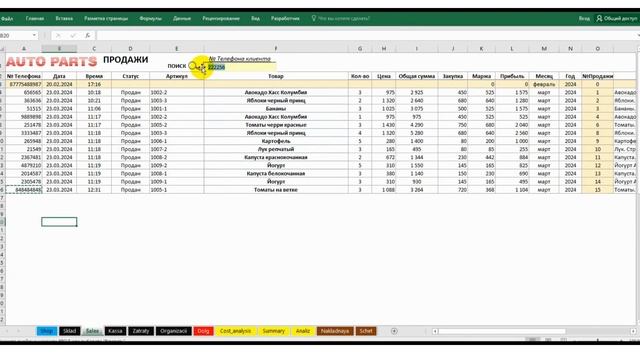Open the Данные ribbon tab
Image resolution: width=640 pixels, height=360 pixels.
182,18
